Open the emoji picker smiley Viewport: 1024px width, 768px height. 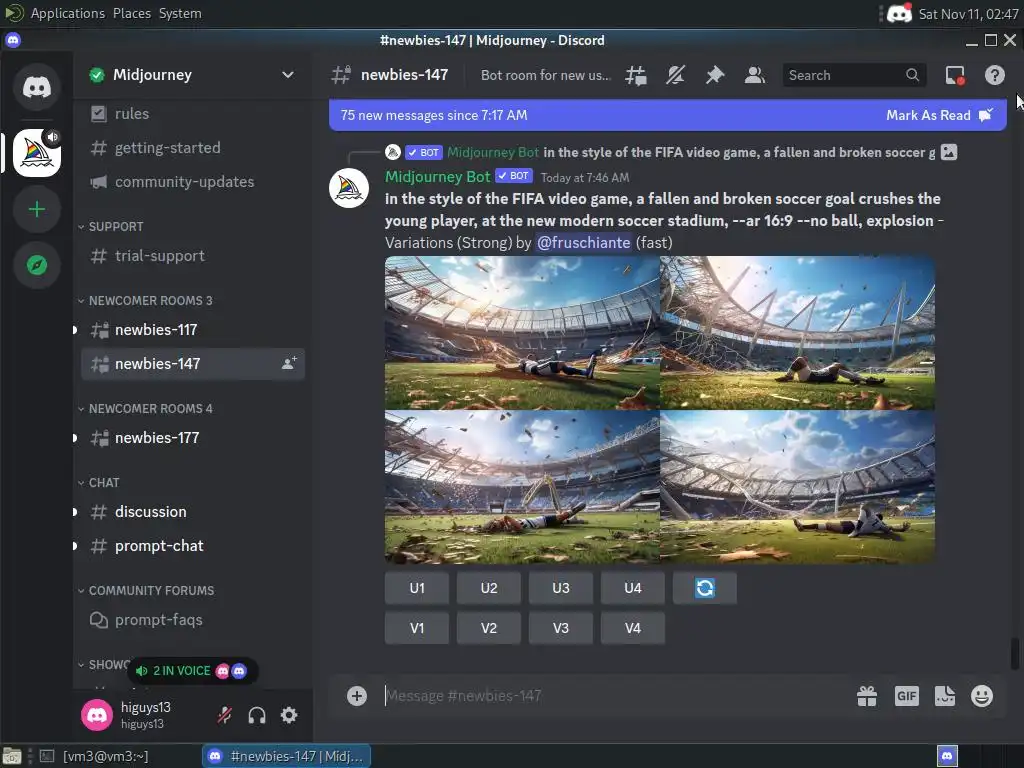[x=982, y=696]
